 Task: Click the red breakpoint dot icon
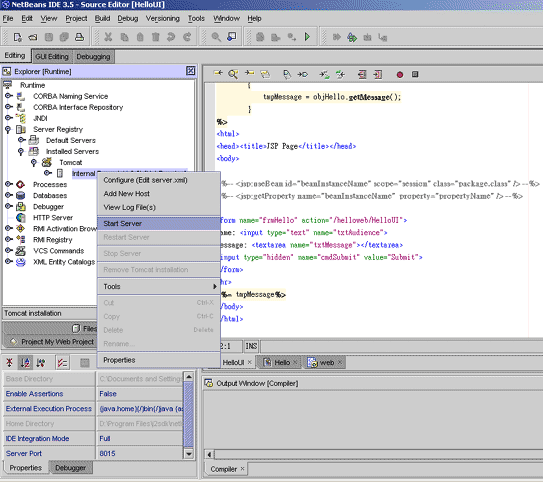tap(400, 74)
